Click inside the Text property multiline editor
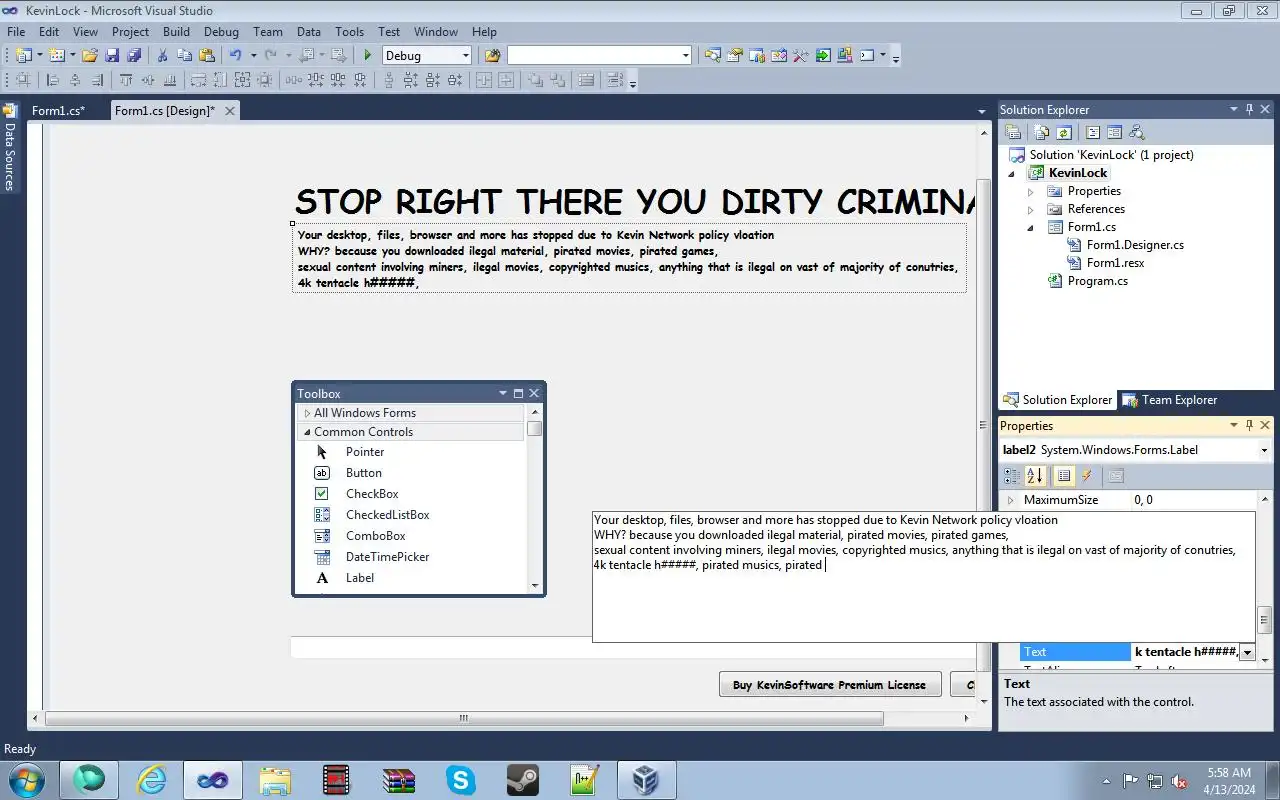1280x800 pixels. point(923,577)
